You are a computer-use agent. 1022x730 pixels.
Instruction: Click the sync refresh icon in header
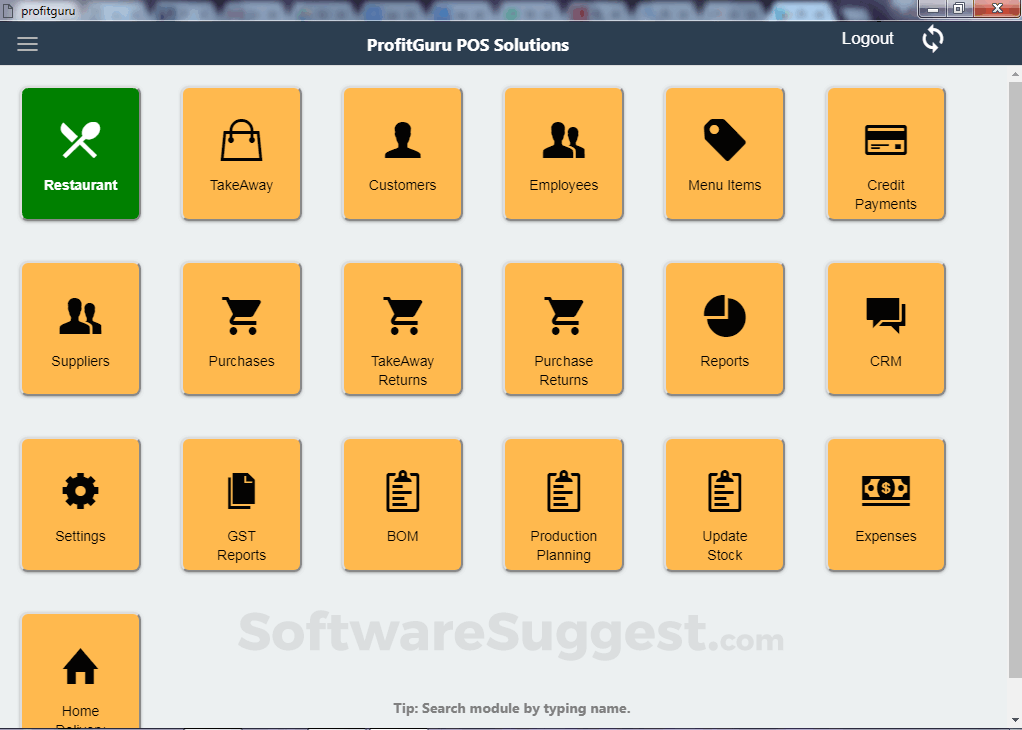pos(933,39)
